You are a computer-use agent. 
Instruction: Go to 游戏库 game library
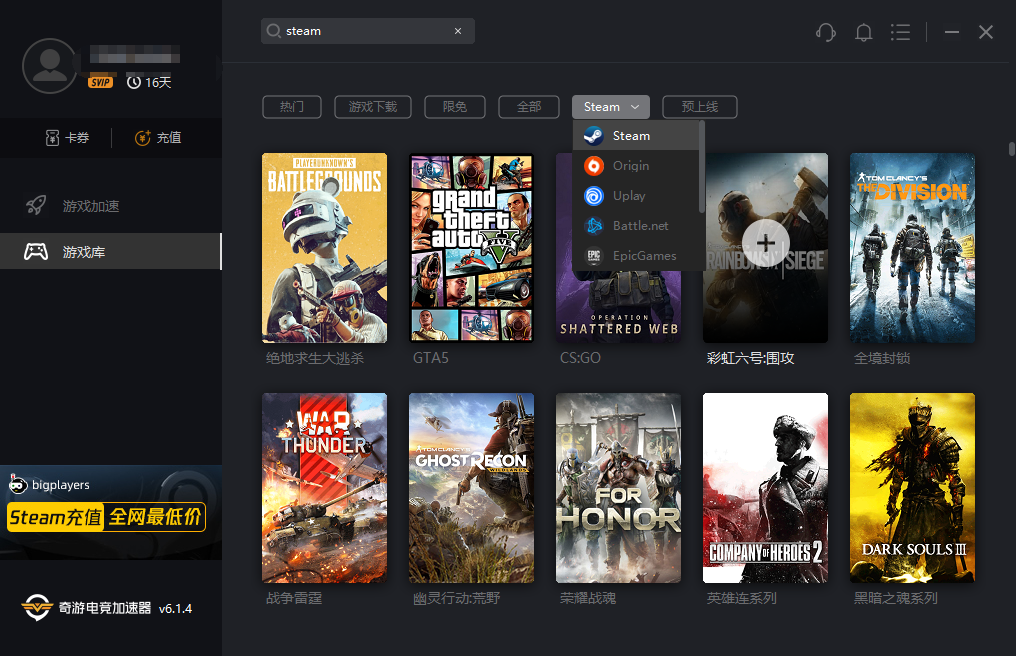coord(111,252)
